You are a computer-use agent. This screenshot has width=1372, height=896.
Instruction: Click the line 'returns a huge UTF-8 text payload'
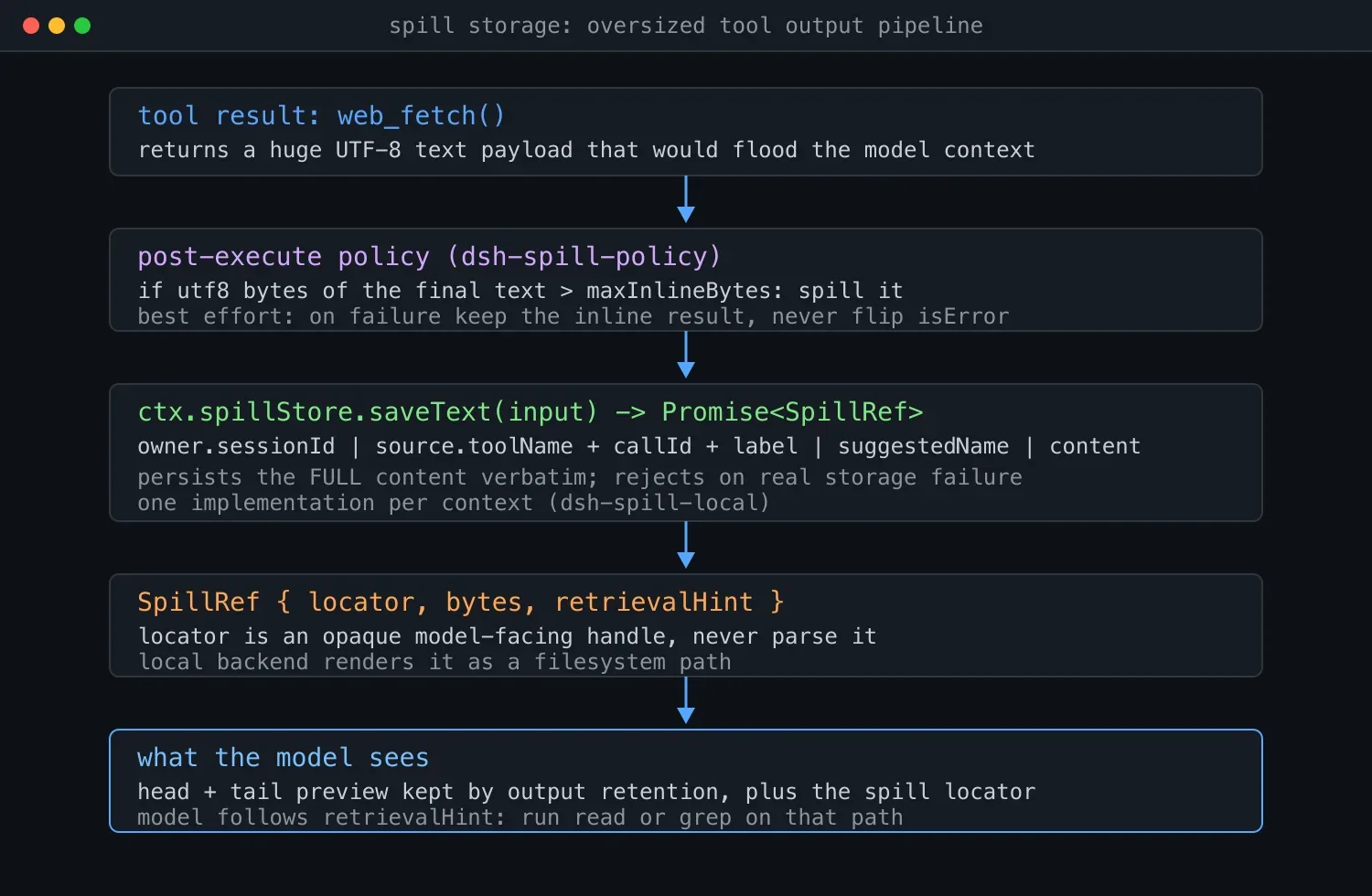(x=586, y=150)
